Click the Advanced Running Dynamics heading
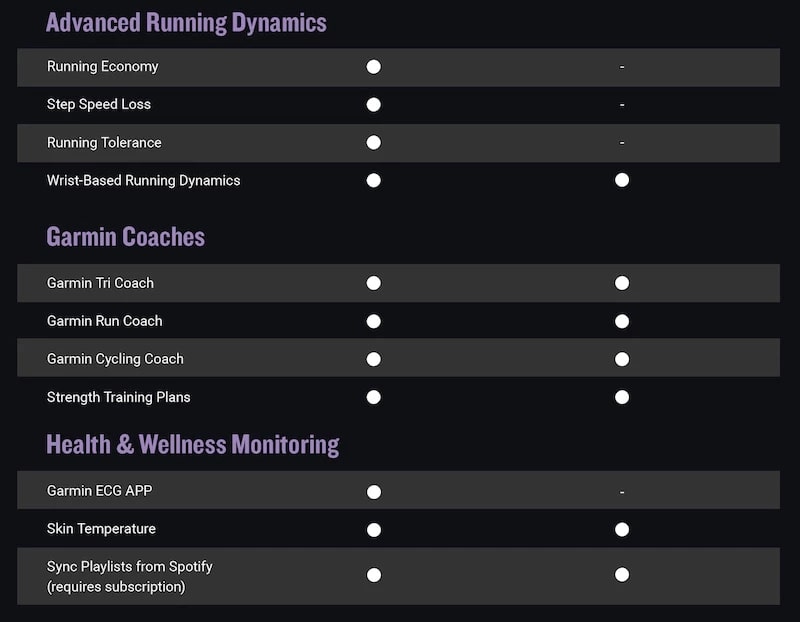The height and width of the screenshot is (622, 800). coord(186,22)
